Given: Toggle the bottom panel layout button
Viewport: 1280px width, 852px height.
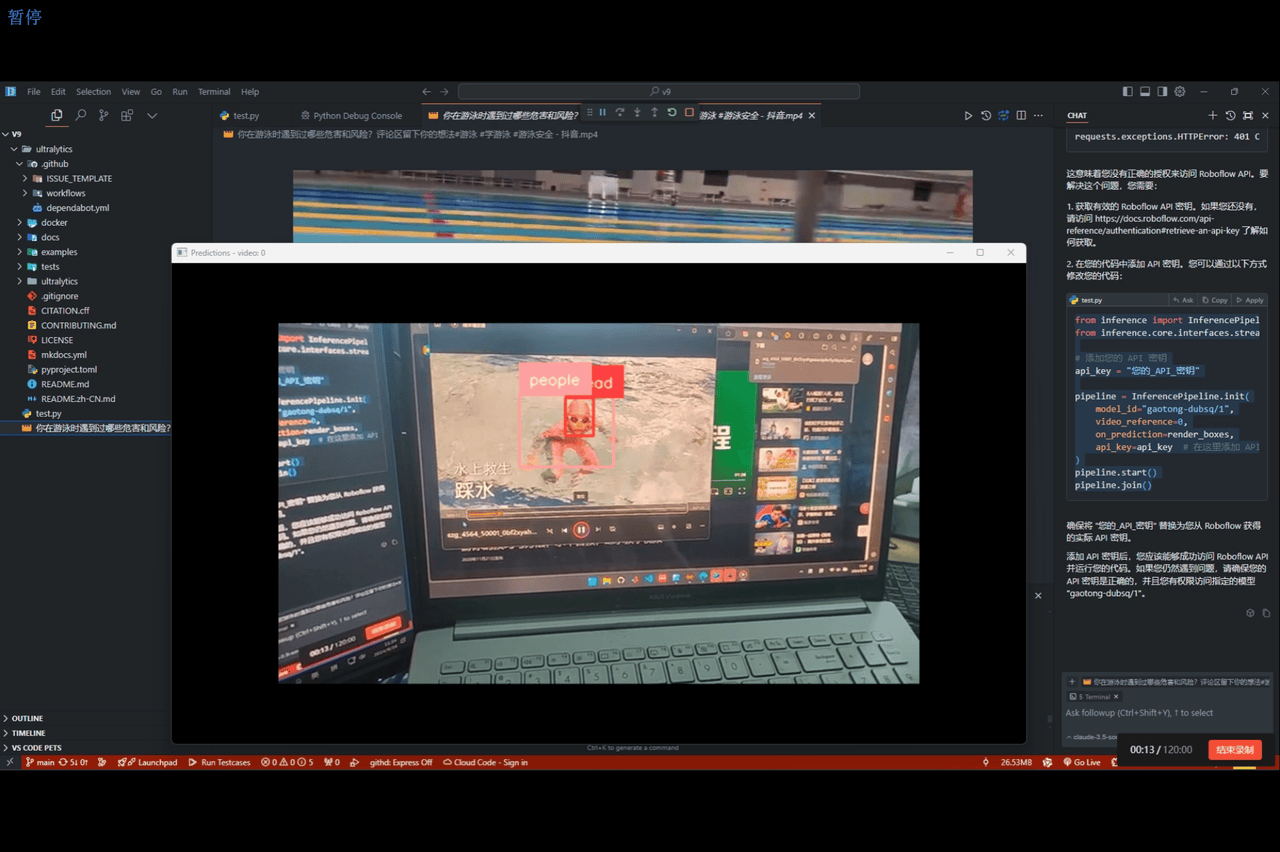Looking at the screenshot, I should (1145, 92).
